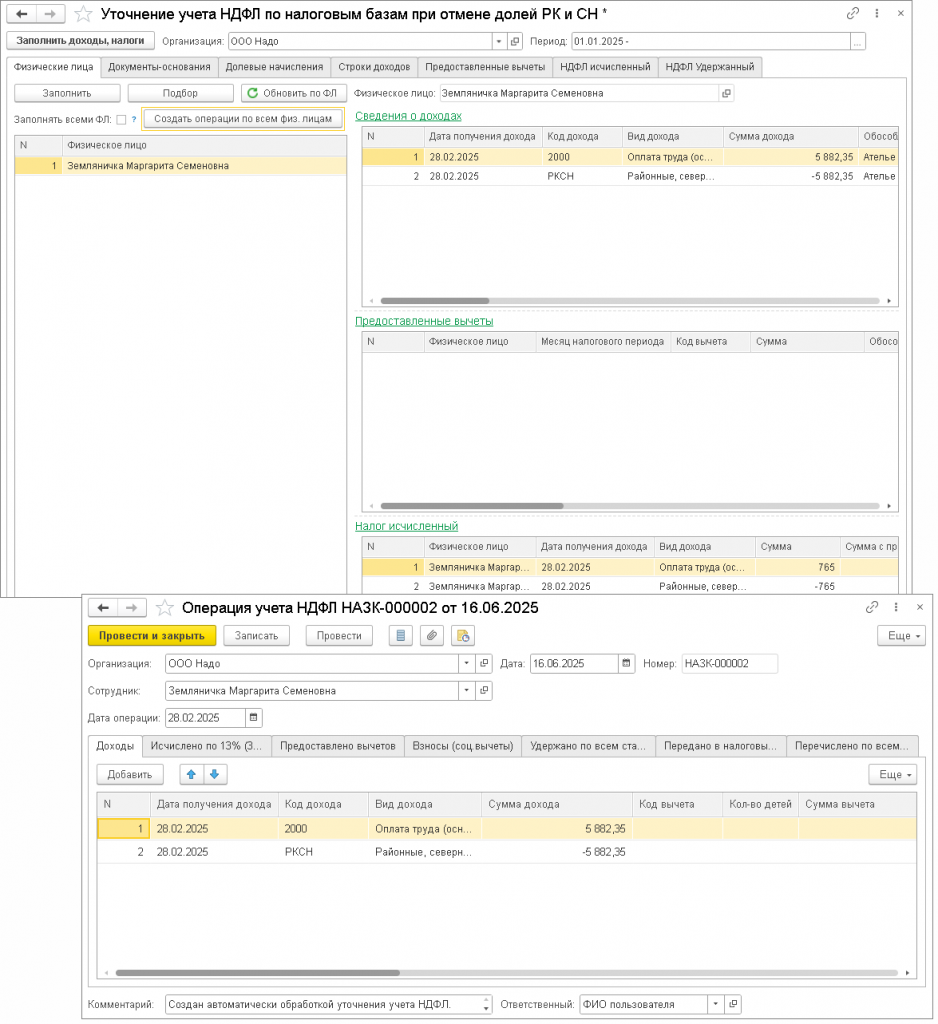The width and height of the screenshot is (938, 1024).
Task: Open the Налог исчисленный link
Action: (x=406, y=526)
